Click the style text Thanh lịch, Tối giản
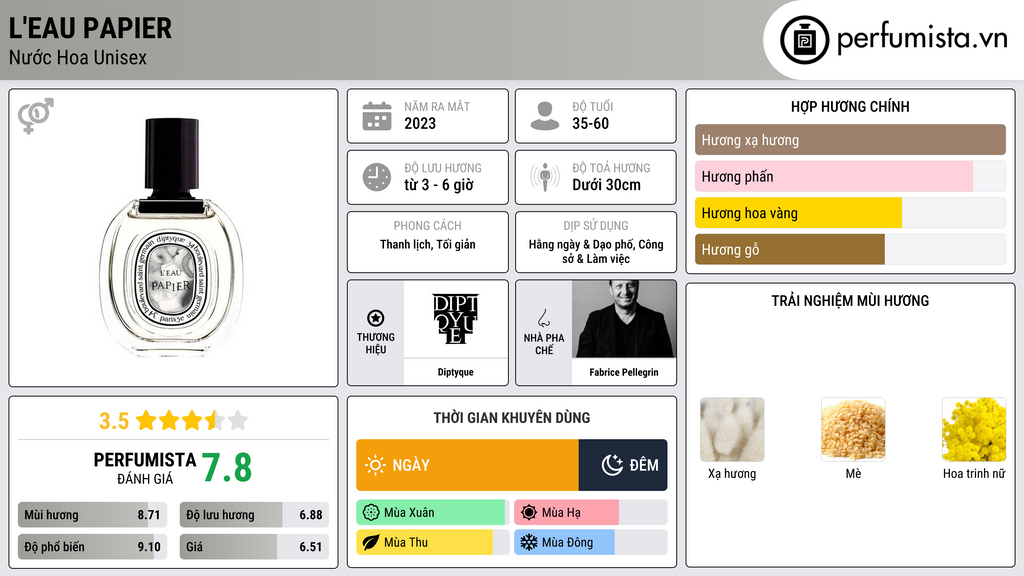The height and width of the screenshot is (576, 1024). [428, 244]
